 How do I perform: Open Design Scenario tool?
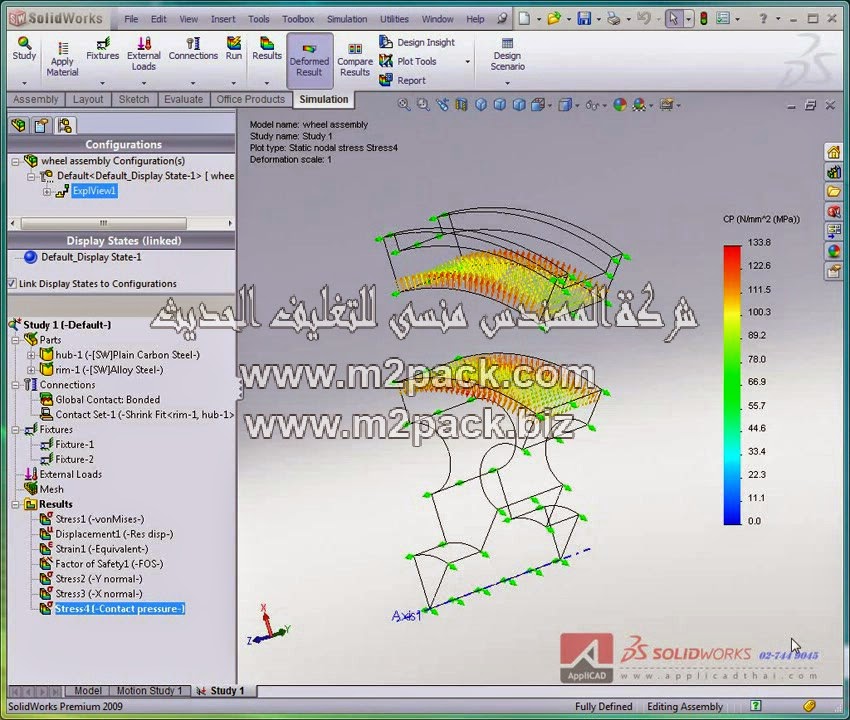[507, 54]
